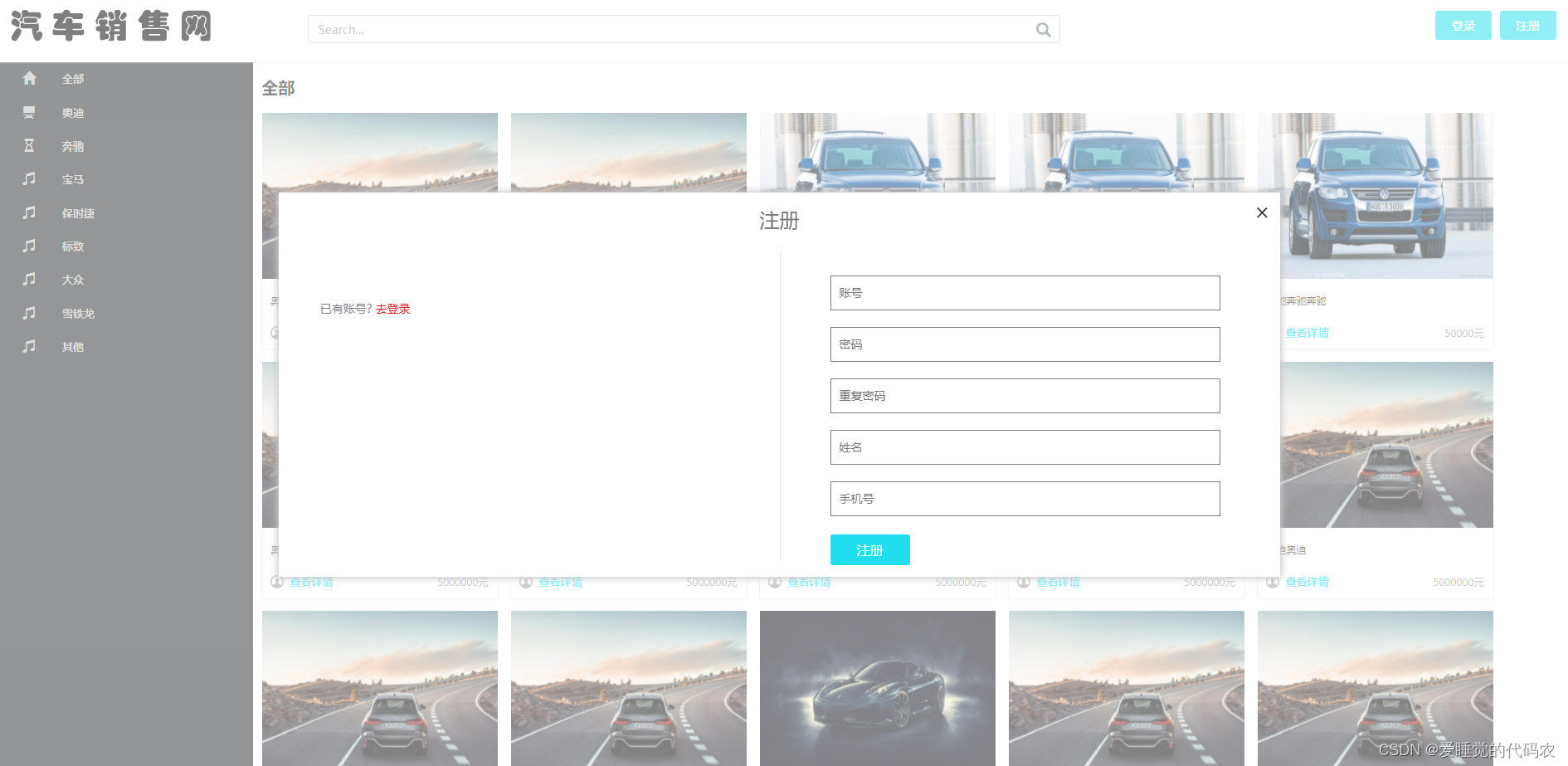Image resolution: width=1568 pixels, height=766 pixels.
Task: Open the dark sports car thumbnail
Action: coord(877,688)
